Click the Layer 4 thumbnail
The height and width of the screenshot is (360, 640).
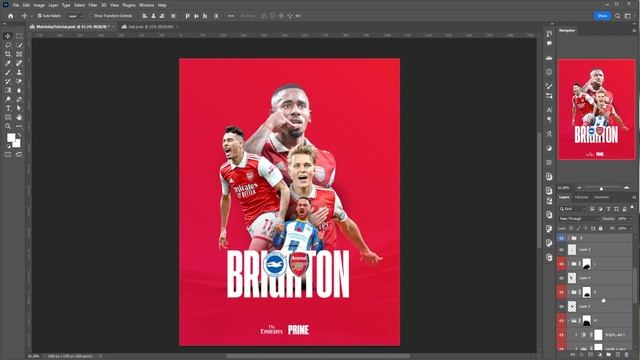tap(572, 278)
